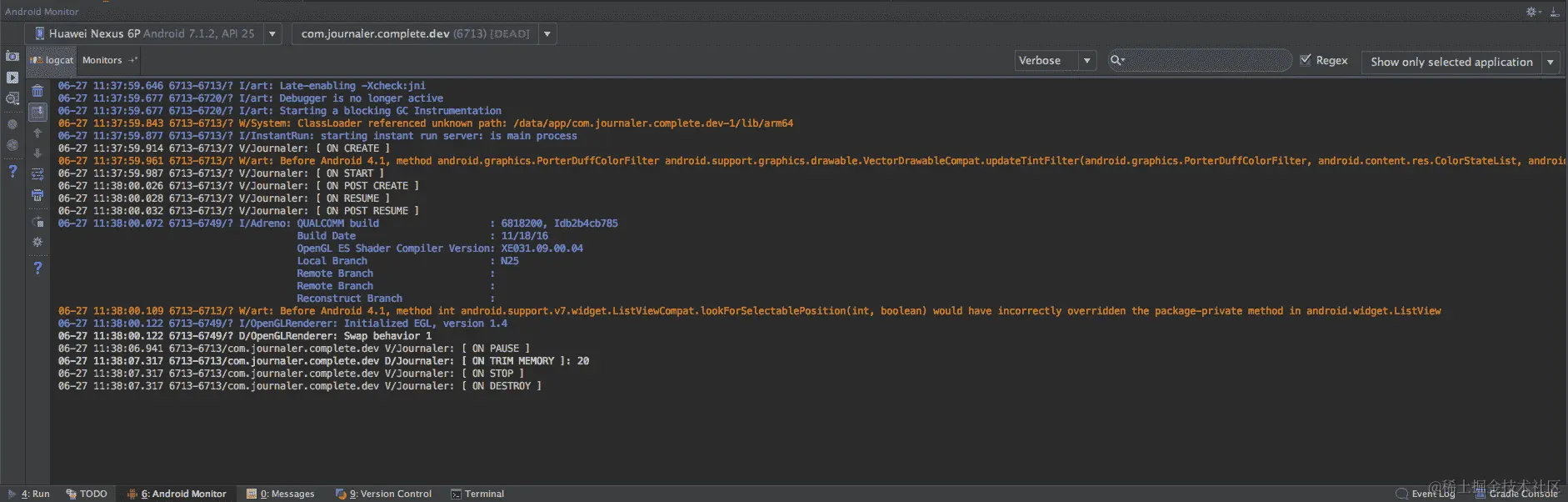
Task: Toggle scroll to the end of log
Action: click(37, 112)
